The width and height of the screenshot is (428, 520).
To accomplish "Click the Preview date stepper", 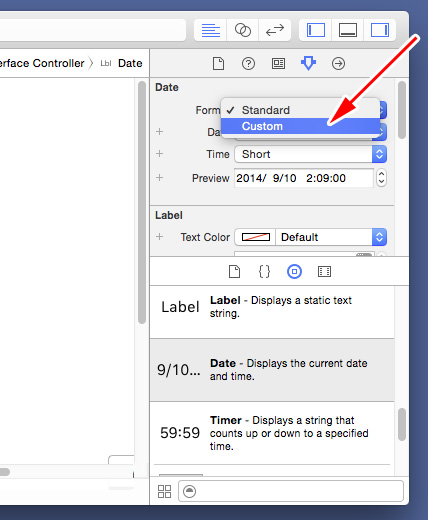I will pyautogui.click(x=381, y=178).
